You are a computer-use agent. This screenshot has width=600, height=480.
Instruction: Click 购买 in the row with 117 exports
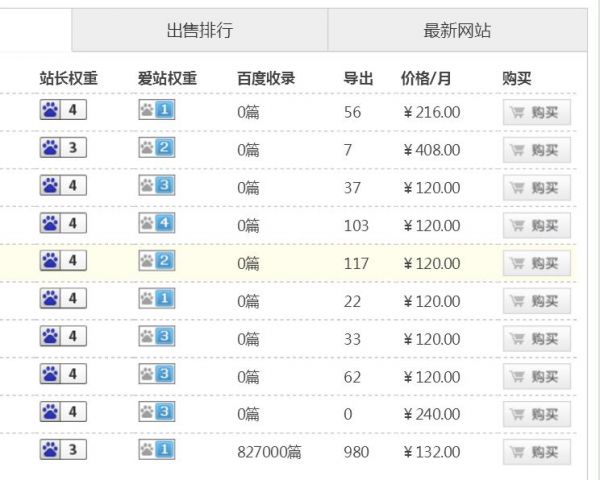coord(537,263)
